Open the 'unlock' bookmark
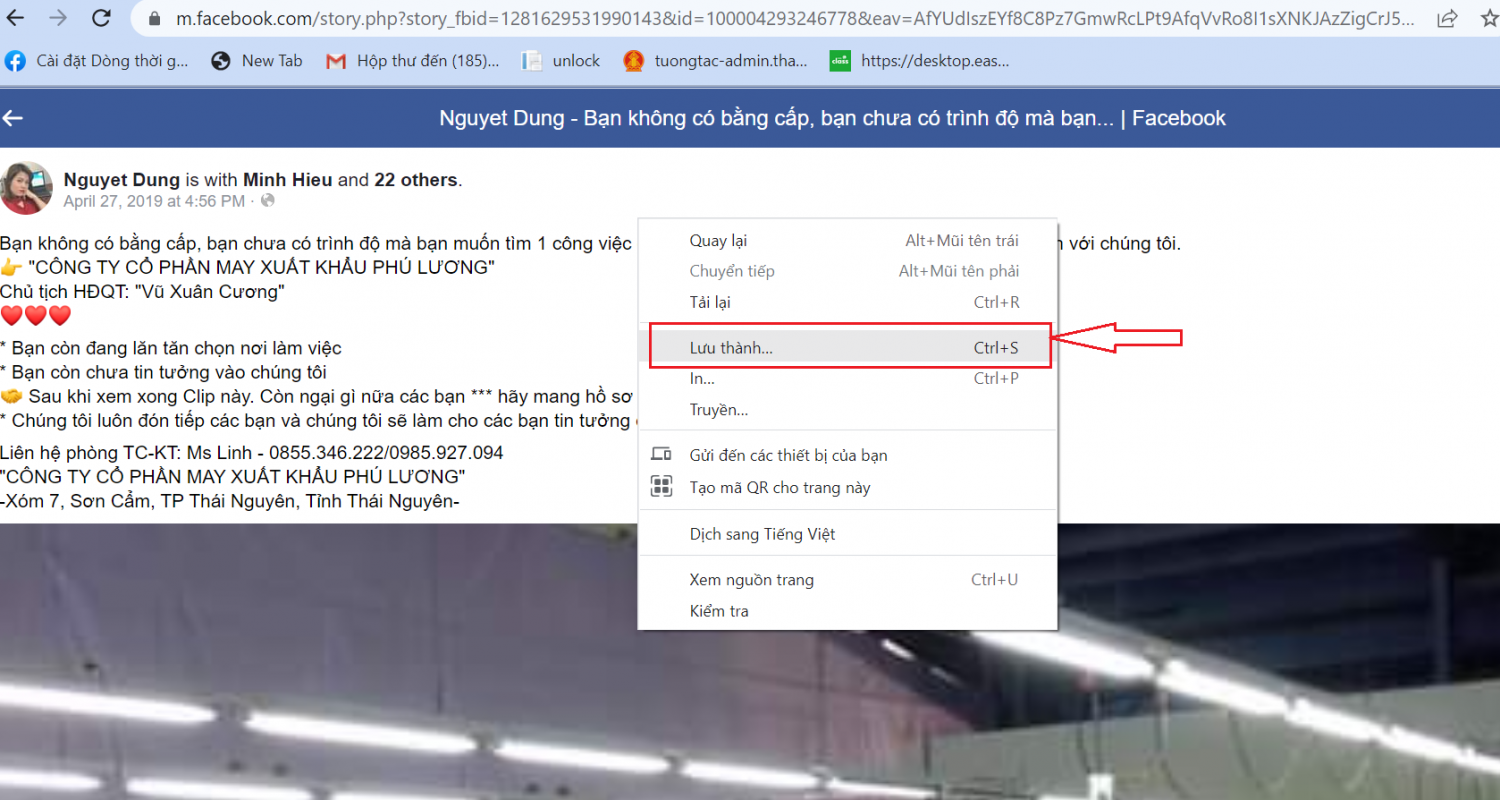 (561, 61)
